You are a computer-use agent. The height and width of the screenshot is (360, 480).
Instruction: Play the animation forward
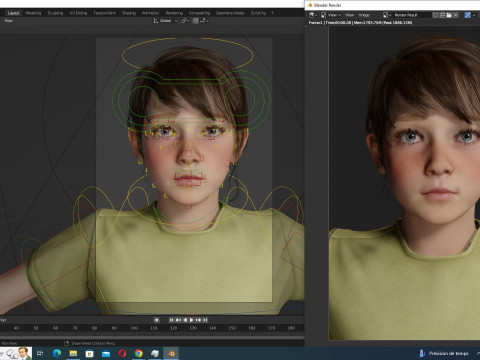coord(192,320)
